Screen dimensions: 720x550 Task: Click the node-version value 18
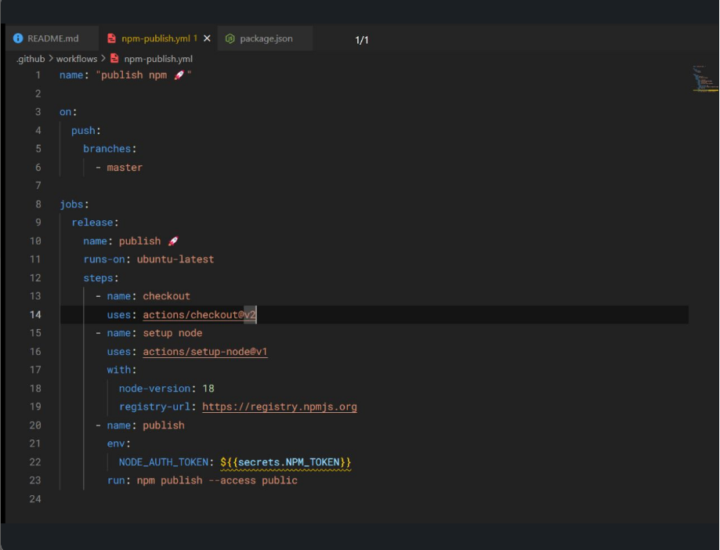point(208,388)
